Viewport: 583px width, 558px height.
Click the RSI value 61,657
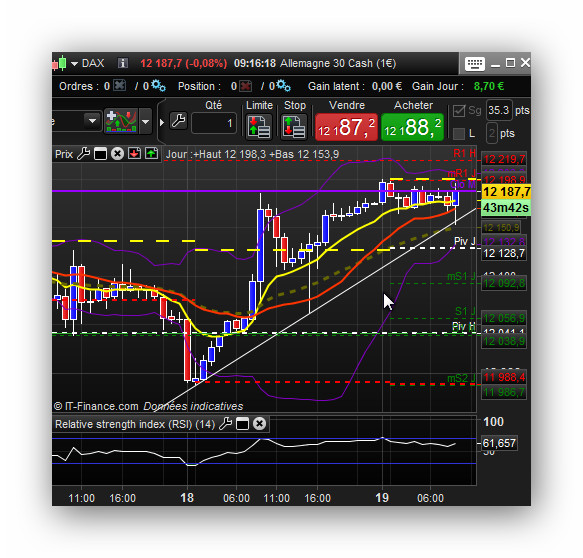(x=499, y=443)
